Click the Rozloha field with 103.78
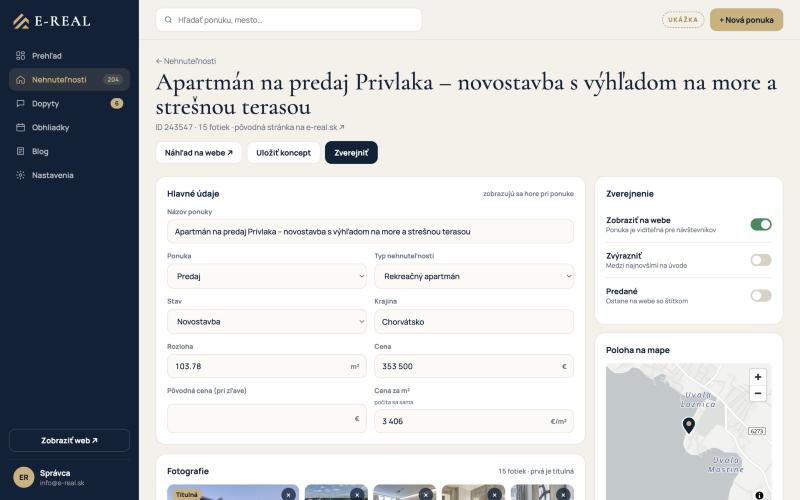Image resolution: width=800 pixels, height=500 pixels. [267, 366]
